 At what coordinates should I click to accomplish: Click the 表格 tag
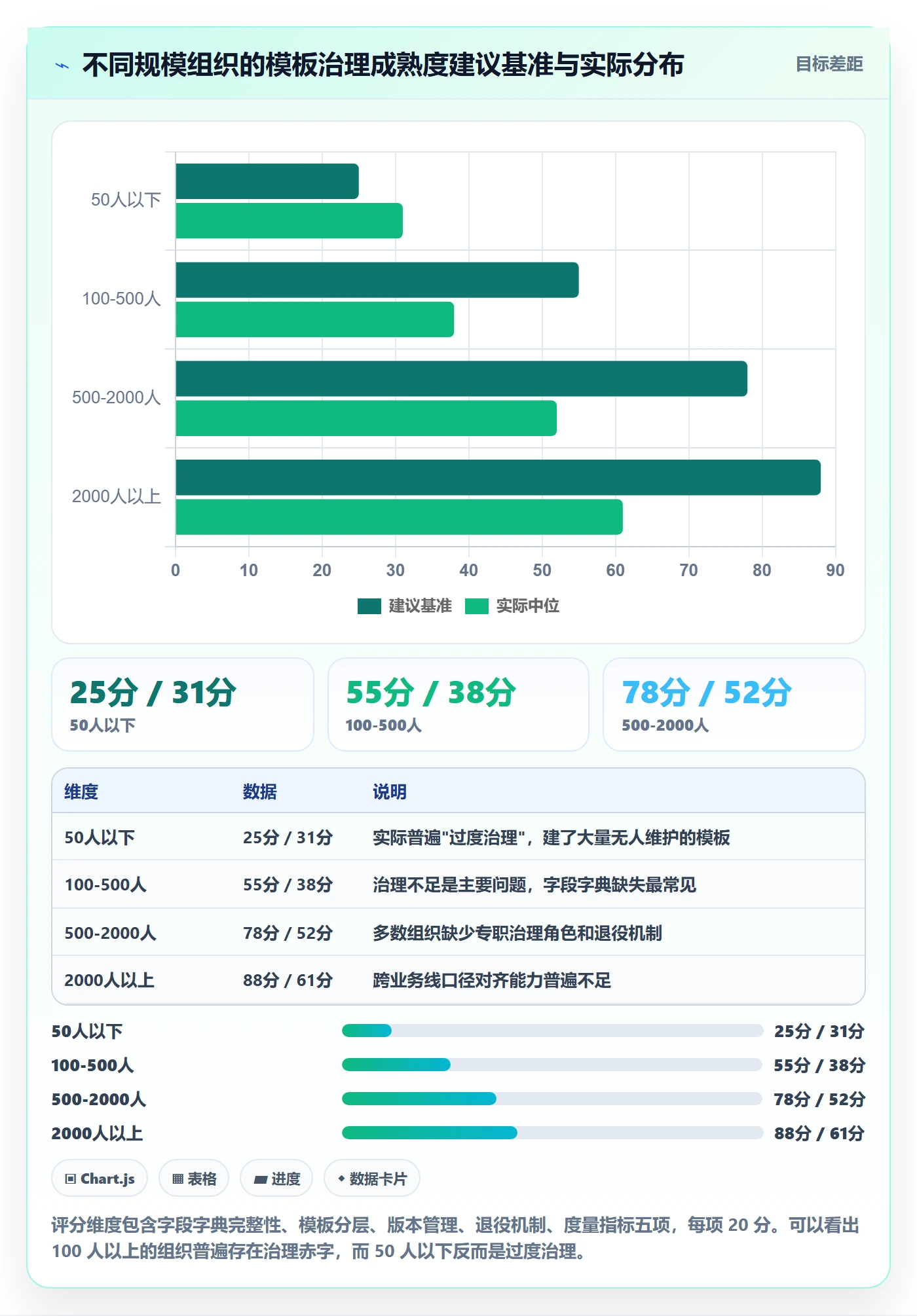[x=194, y=1179]
